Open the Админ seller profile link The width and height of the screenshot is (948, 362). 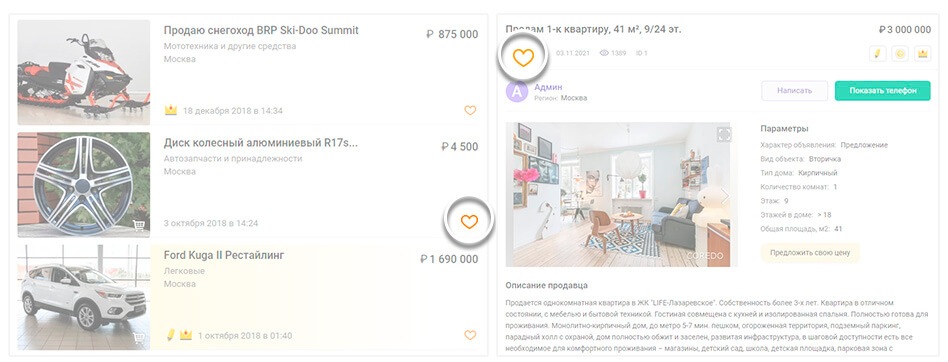point(548,87)
